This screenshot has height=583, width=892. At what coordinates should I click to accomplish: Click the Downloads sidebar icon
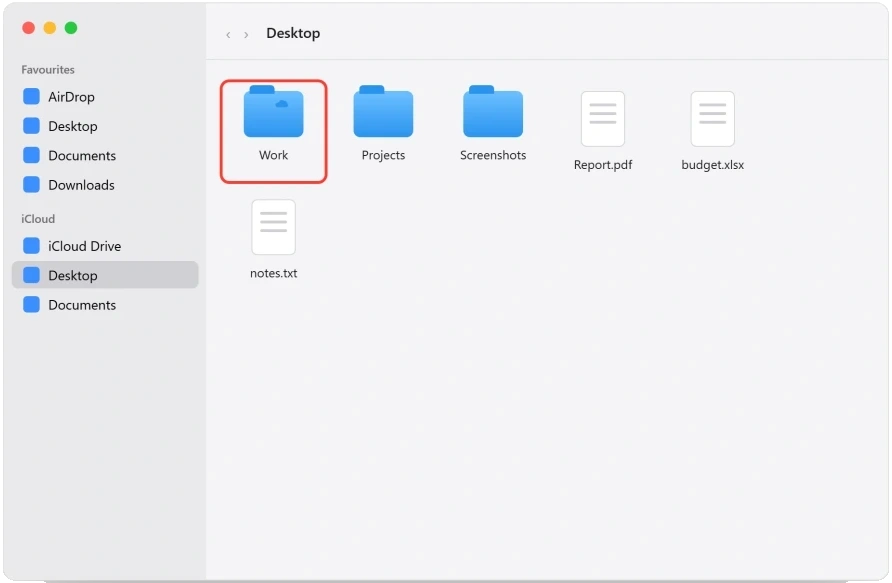pos(31,185)
